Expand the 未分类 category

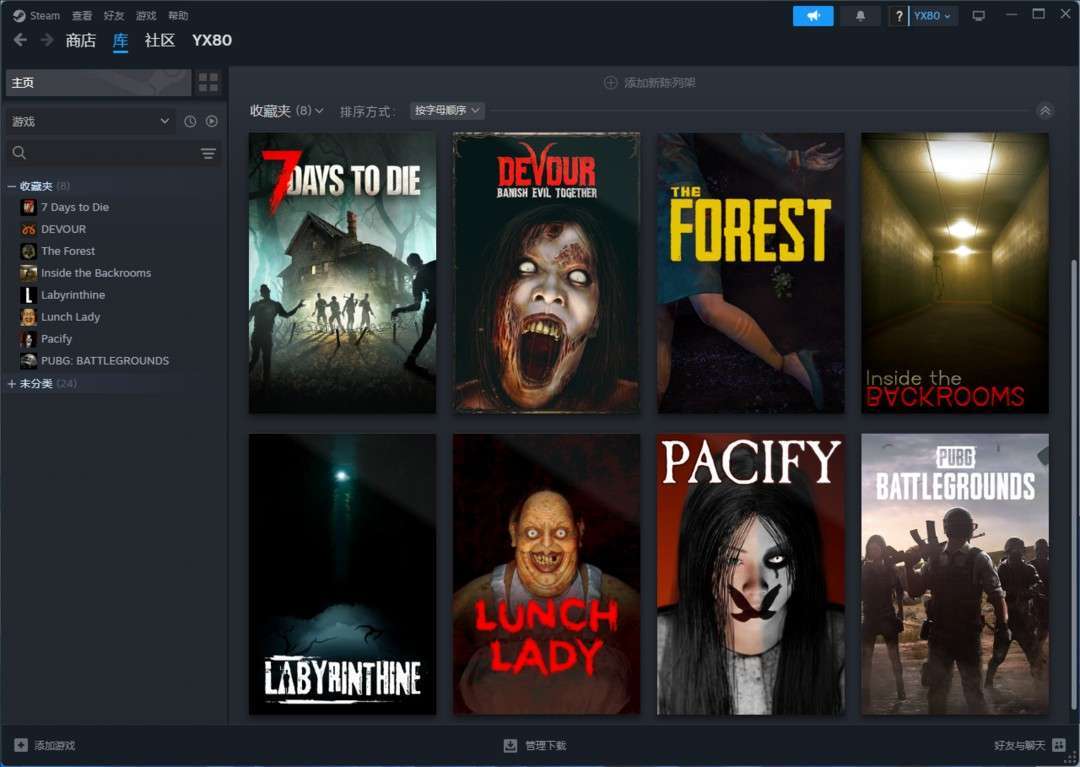pos(12,383)
